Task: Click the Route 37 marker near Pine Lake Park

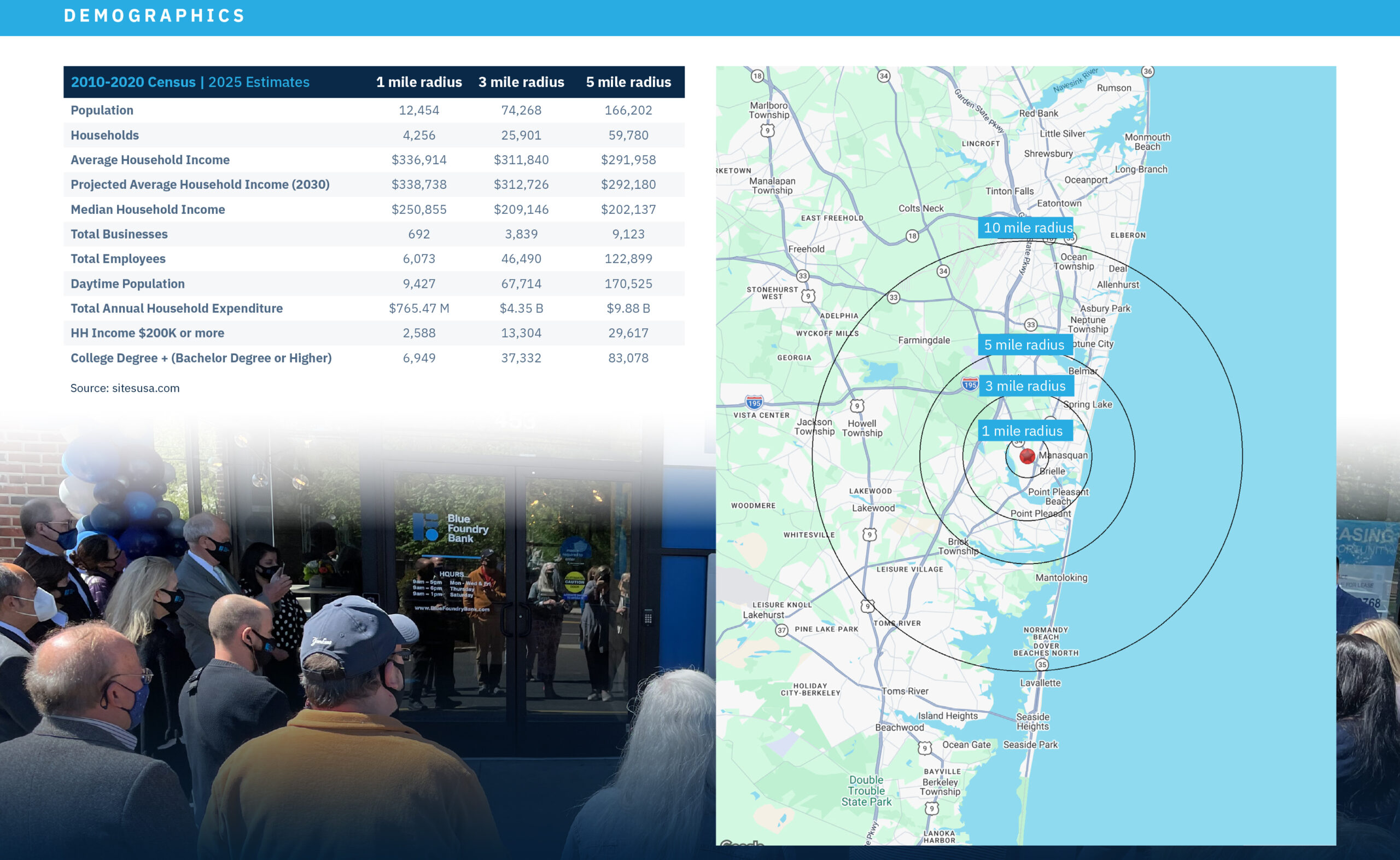Action: click(x=781, y=630)
